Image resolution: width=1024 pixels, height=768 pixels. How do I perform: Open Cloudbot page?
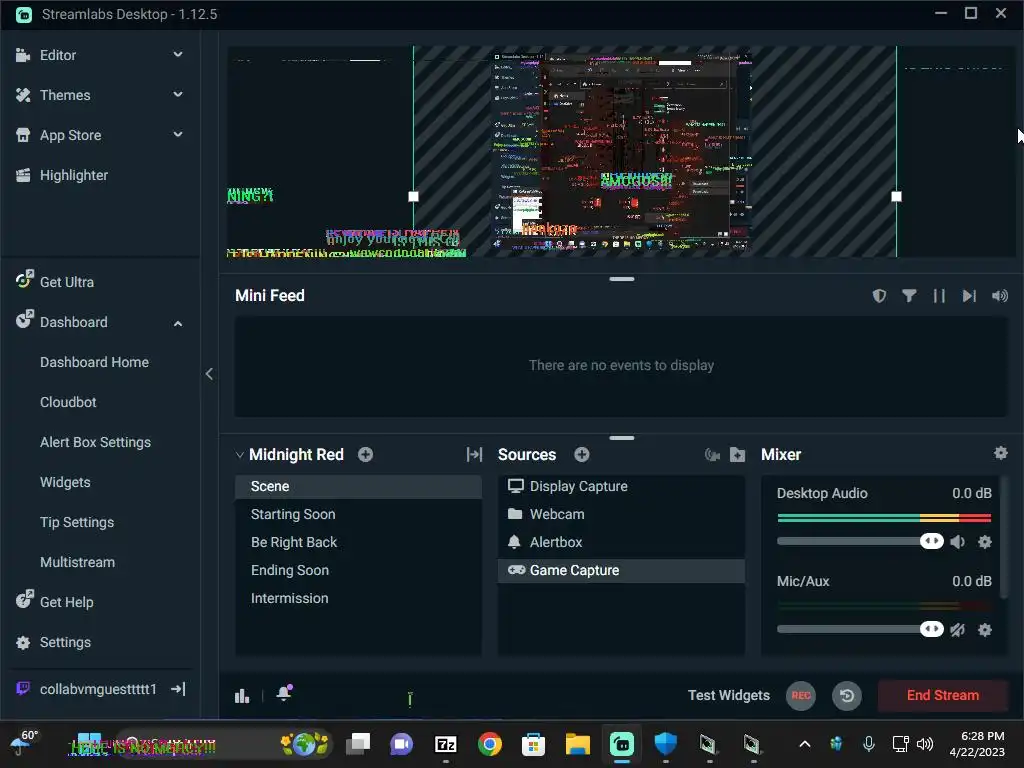point(68,402)
